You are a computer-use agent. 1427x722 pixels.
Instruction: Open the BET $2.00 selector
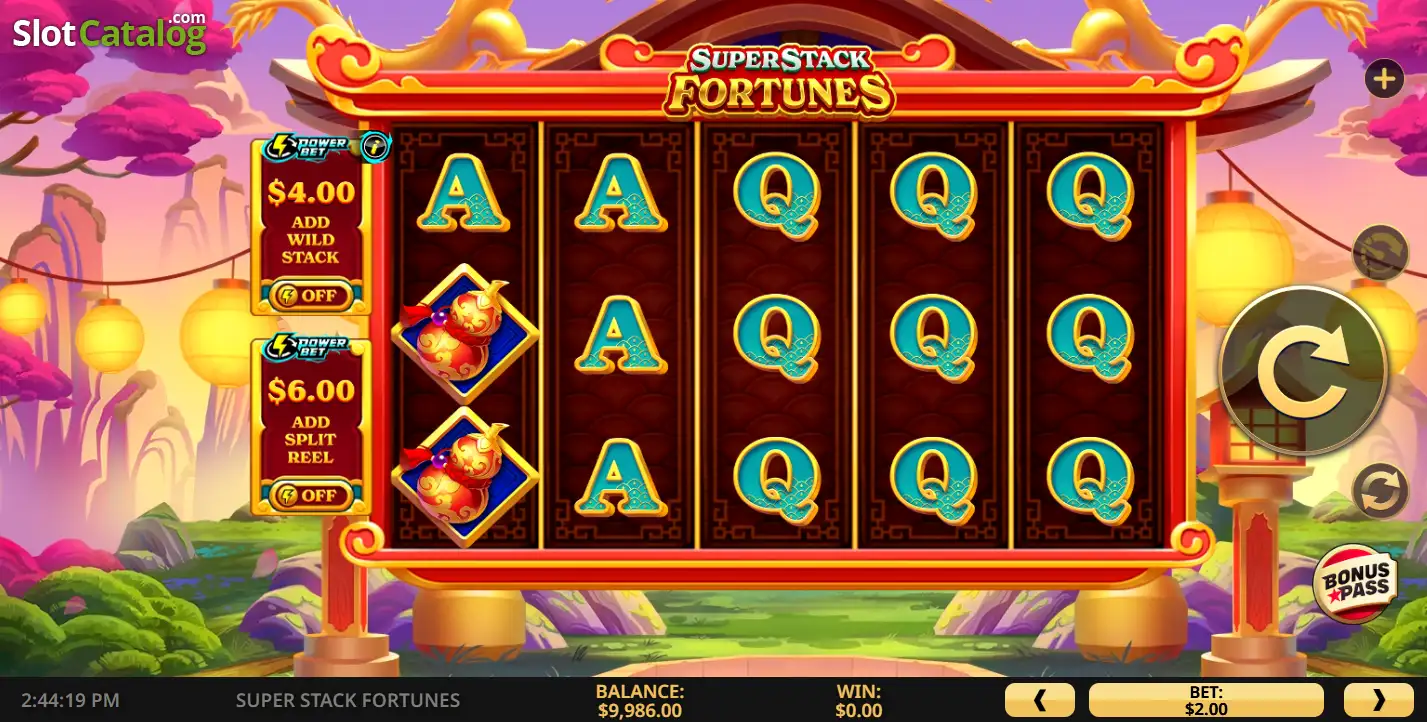[1206, 700]
